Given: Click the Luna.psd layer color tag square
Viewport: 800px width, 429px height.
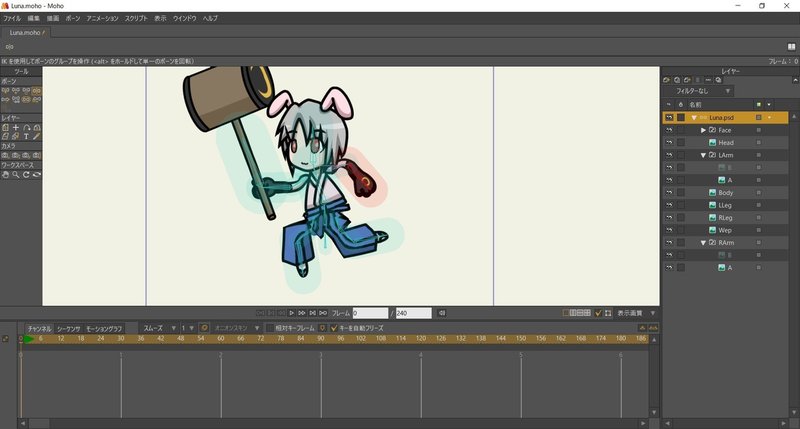Looking at the screenshot, I should [759, 117].
